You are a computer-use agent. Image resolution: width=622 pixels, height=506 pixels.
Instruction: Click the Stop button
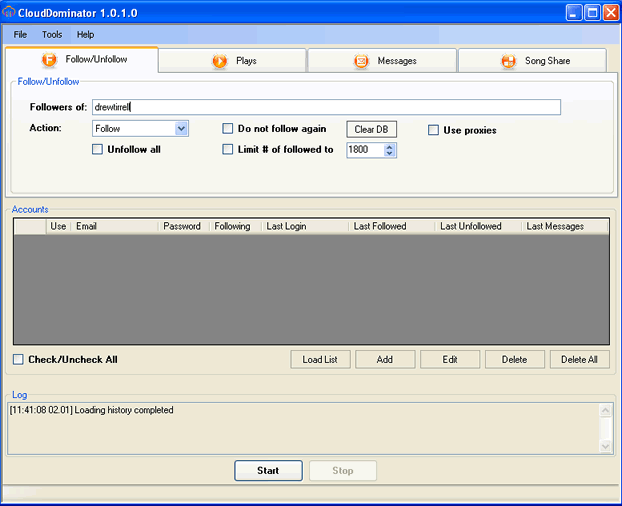point(343,471)
